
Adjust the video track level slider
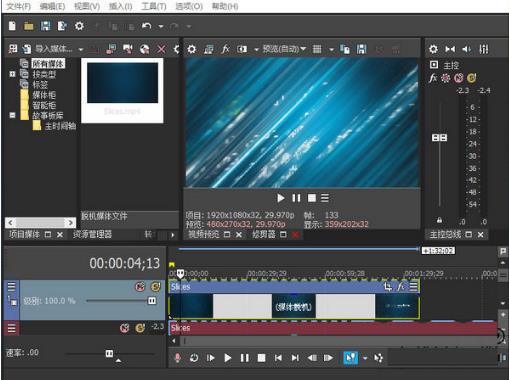pyautogui.click(x=152, y=301)
